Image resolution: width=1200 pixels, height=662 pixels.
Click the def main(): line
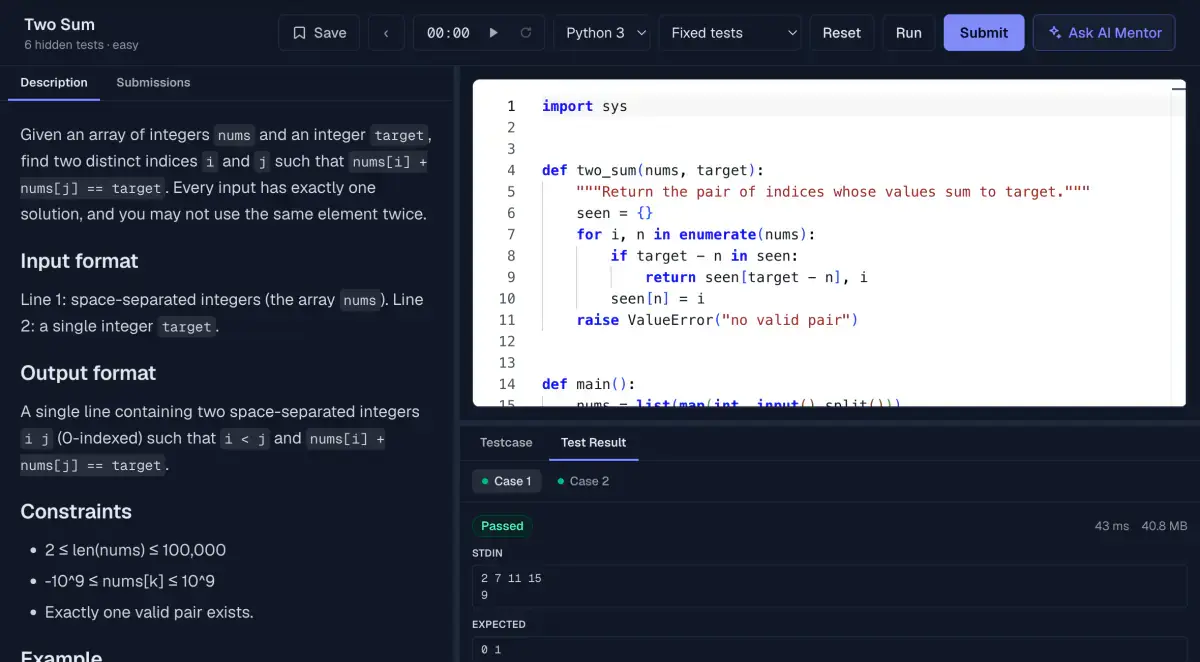coord(589,384)
